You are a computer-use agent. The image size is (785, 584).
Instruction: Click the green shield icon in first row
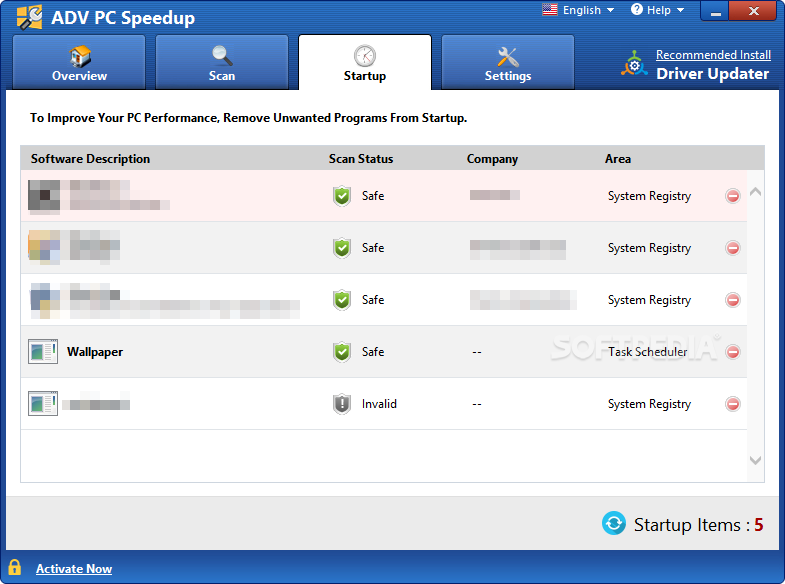pos(342,196)
